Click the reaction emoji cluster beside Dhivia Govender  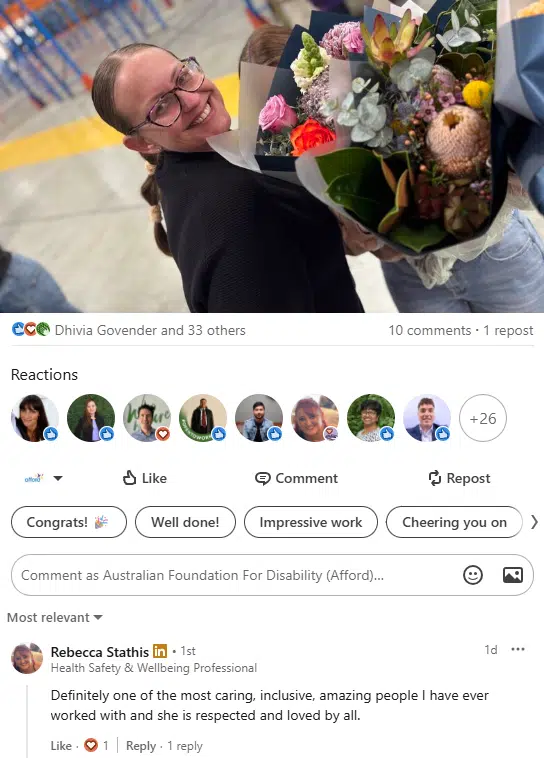pyautogui.click(x=31, y=329)
